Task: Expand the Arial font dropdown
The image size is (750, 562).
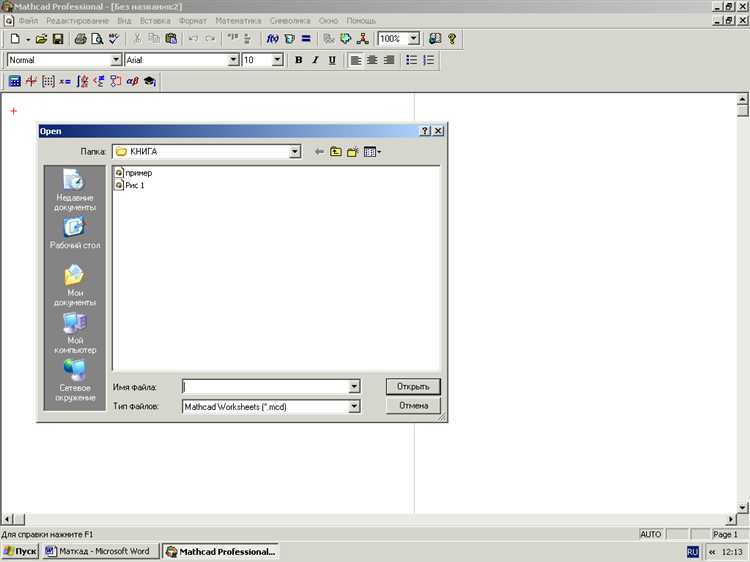Action: coord(233,60)
